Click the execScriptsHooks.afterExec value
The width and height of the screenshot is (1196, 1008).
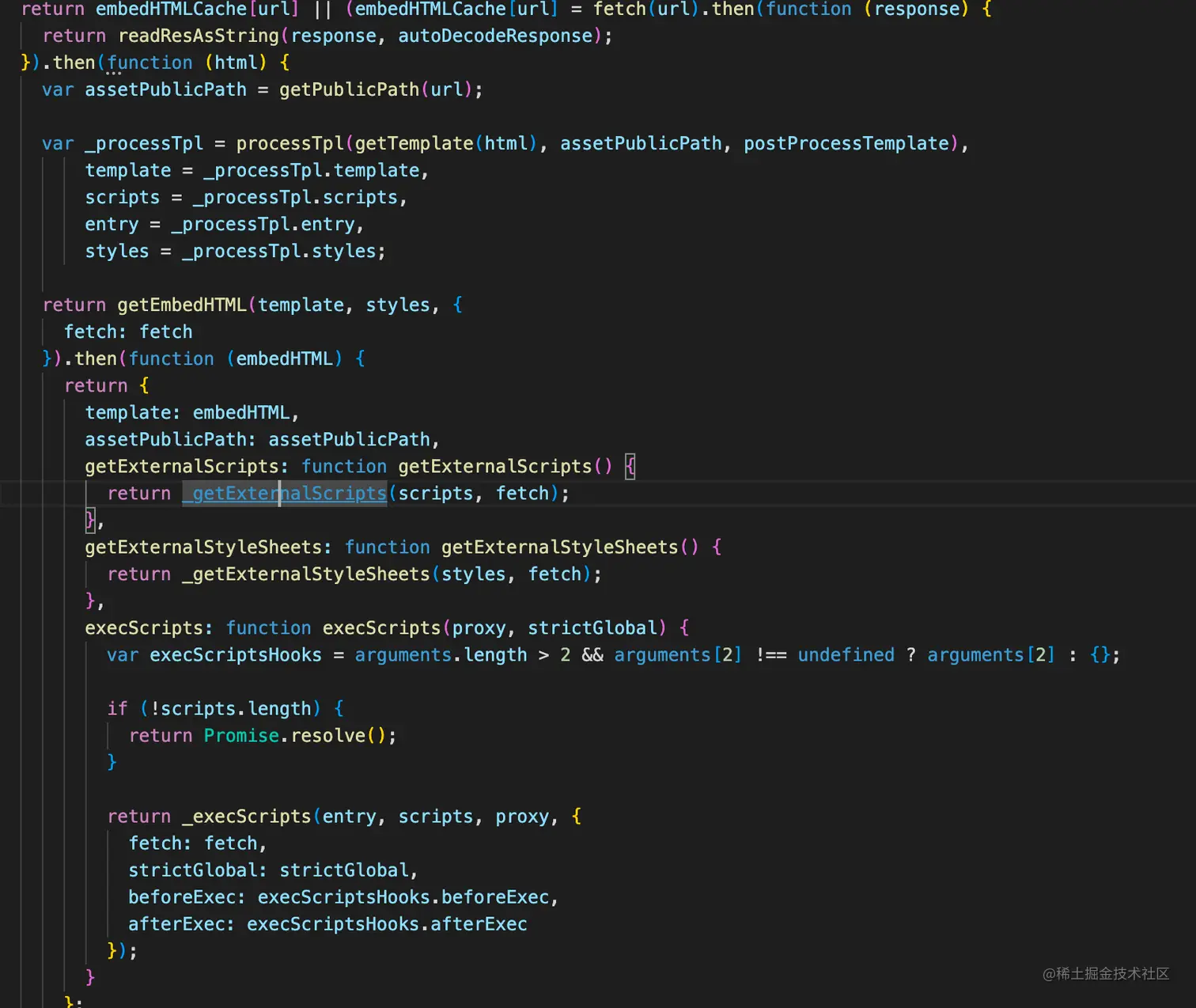click(387, 923)
